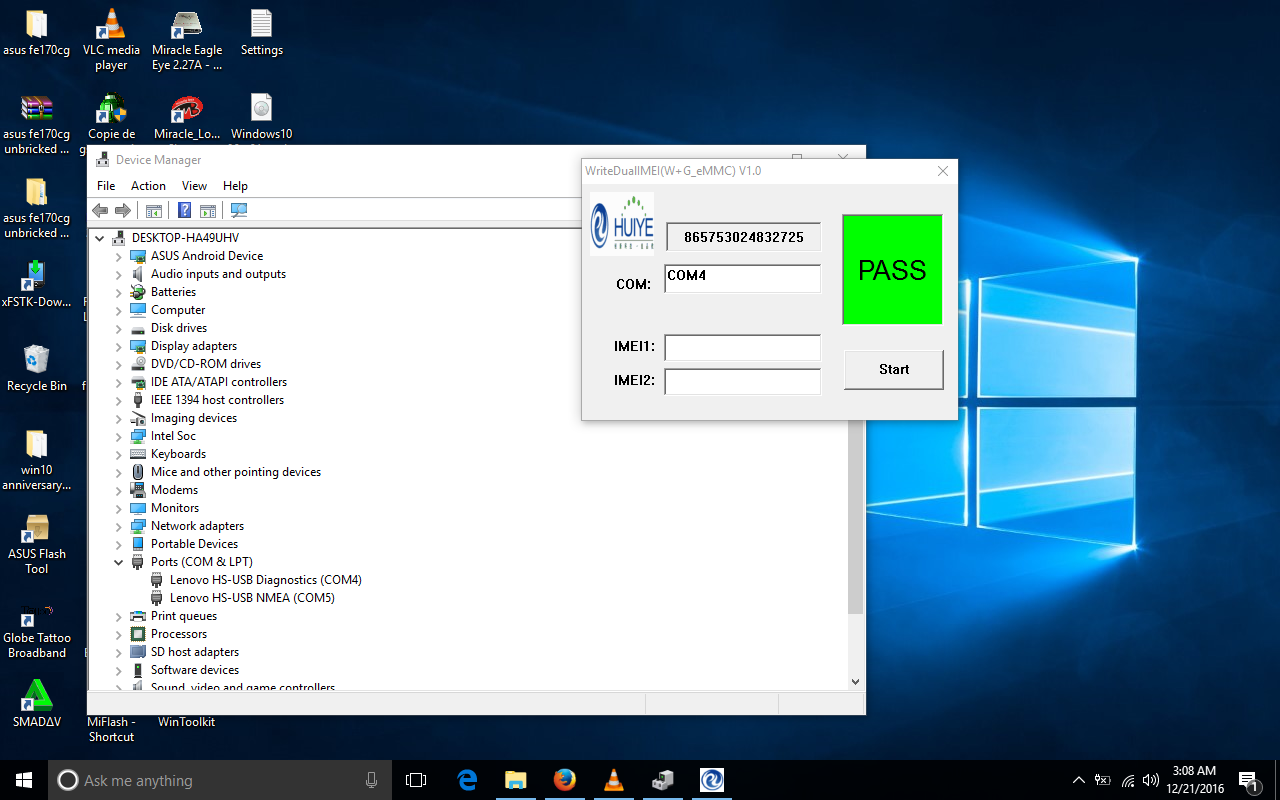Expand the Processors node

118,634
